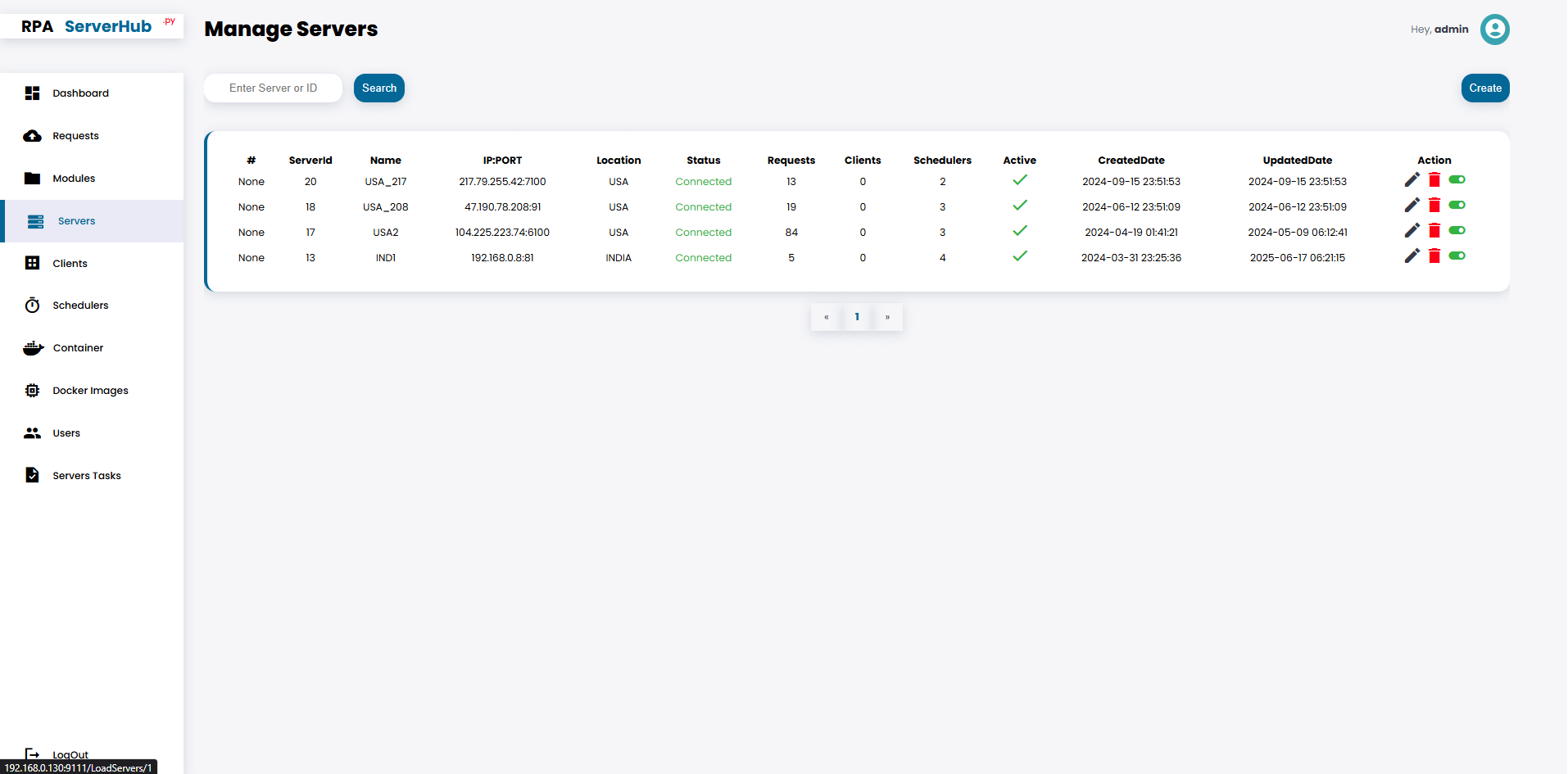This screenshot has width=1568, height=774.
Task: Click the Requests cloud upload icon
Action: [x=33, y=136]
